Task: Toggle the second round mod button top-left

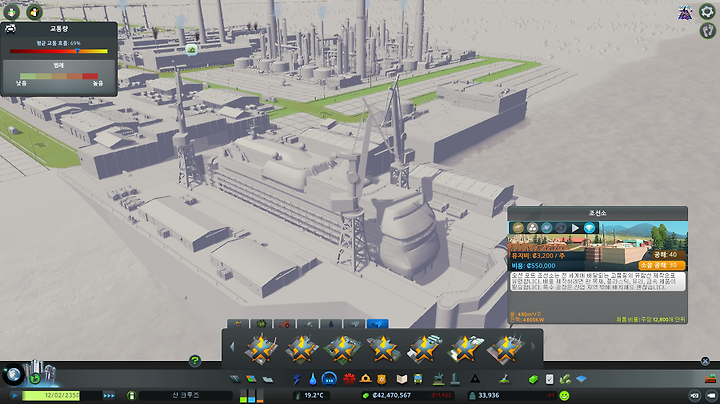Action: click(34, 12)
